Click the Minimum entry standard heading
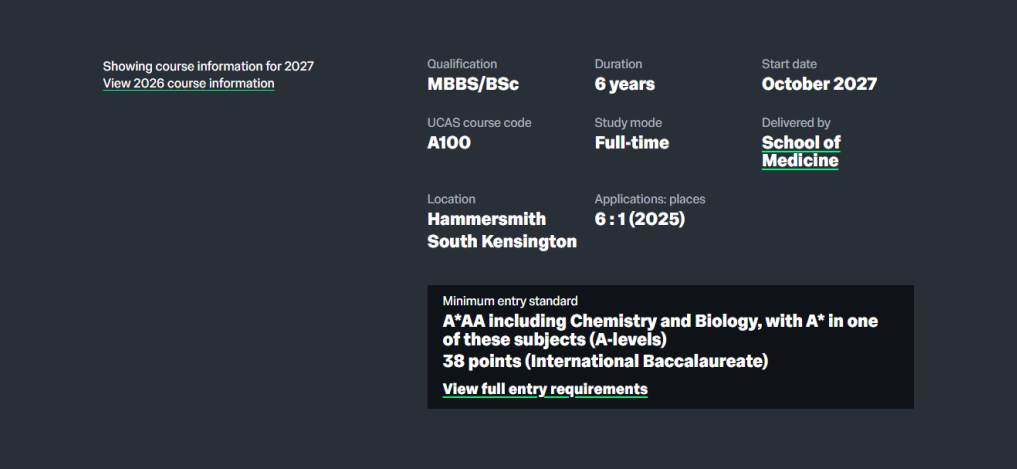Image resolution: width=1017 pixels, height=469 pixels. click(510, 300)
